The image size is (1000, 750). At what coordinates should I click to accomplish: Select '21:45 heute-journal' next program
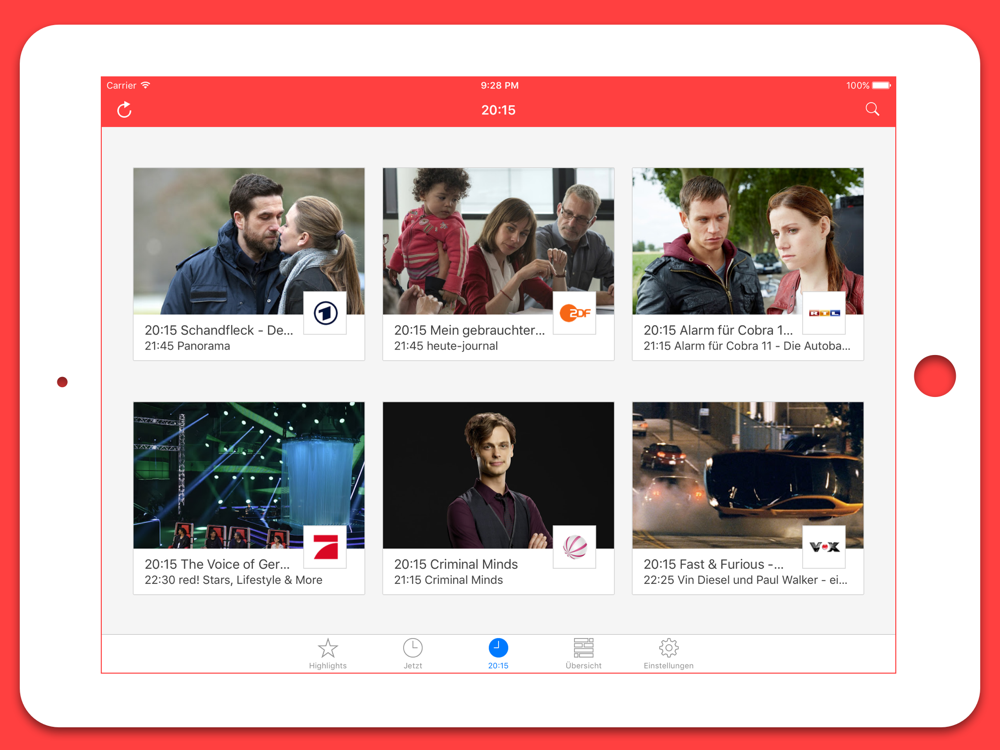[446, 346]
